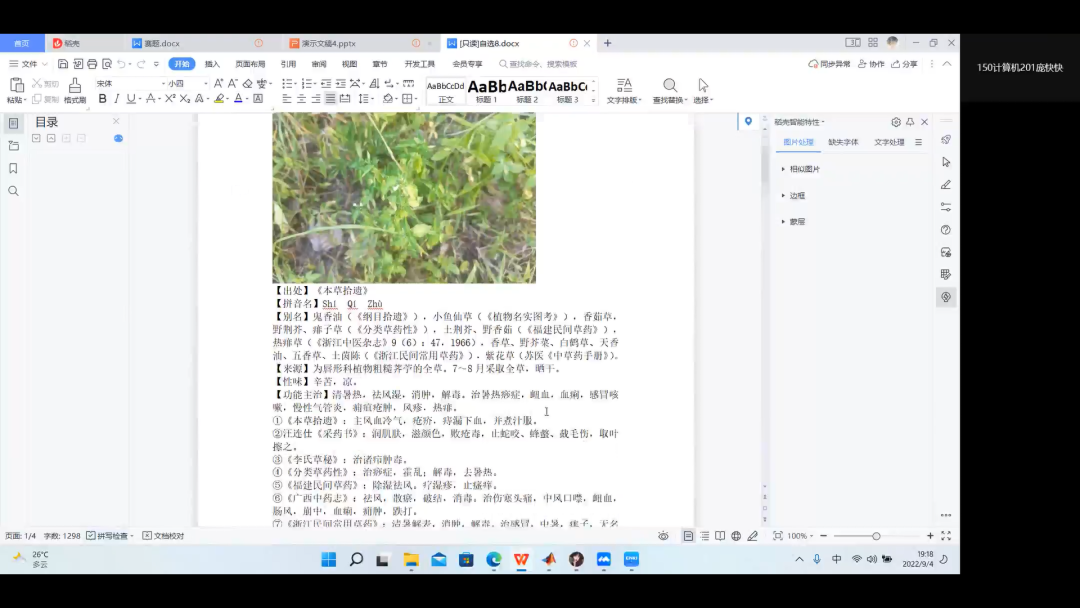1080x608 pixels.
Task: Click the Paste clipboard icon
Action: click(x=17, y=85)
